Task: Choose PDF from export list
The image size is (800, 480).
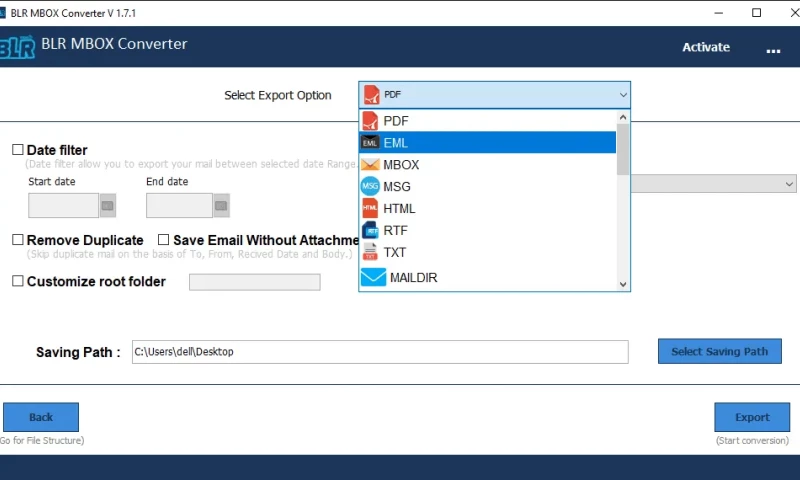Action: point(488,121)
